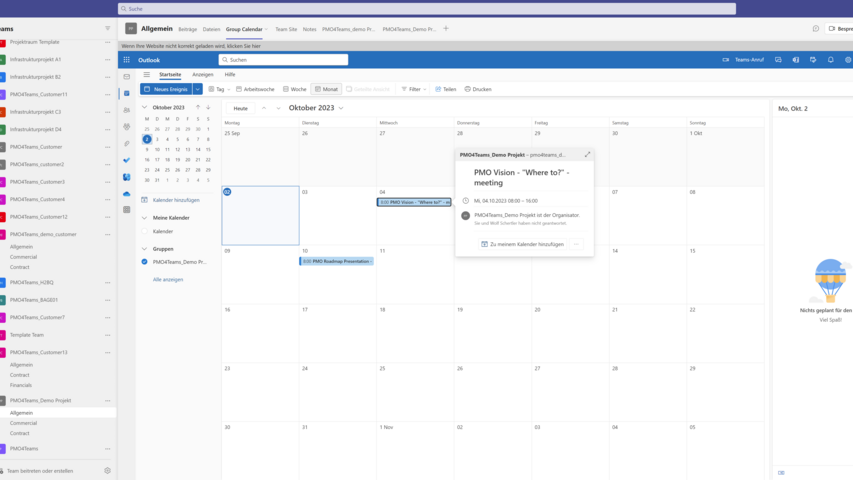Open the Outlook app launcher grid
Image resolution: width=853 pixels, height=480 pixels.
(127, 60)
